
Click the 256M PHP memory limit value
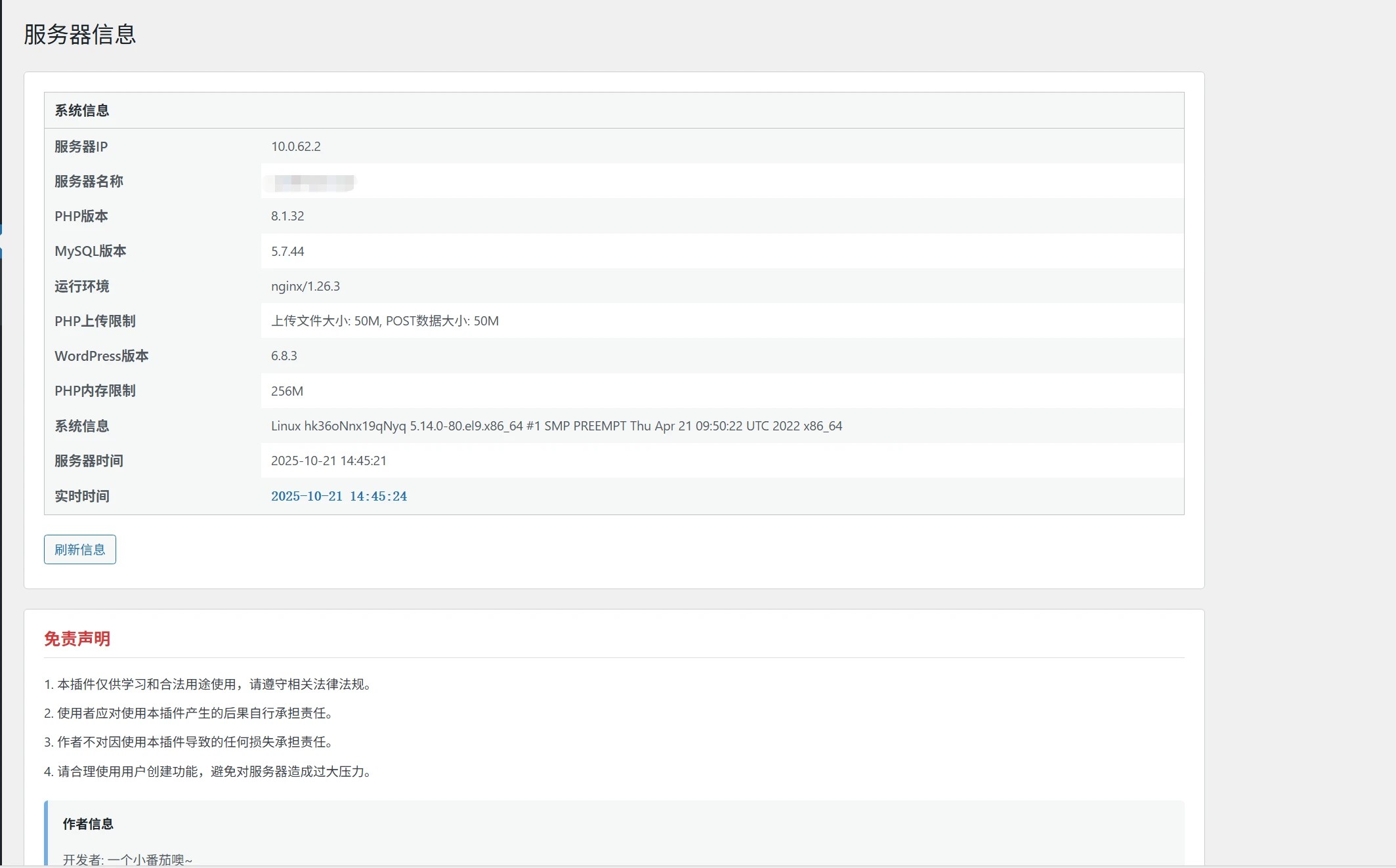pyautogui.click(x=287, y=391)
